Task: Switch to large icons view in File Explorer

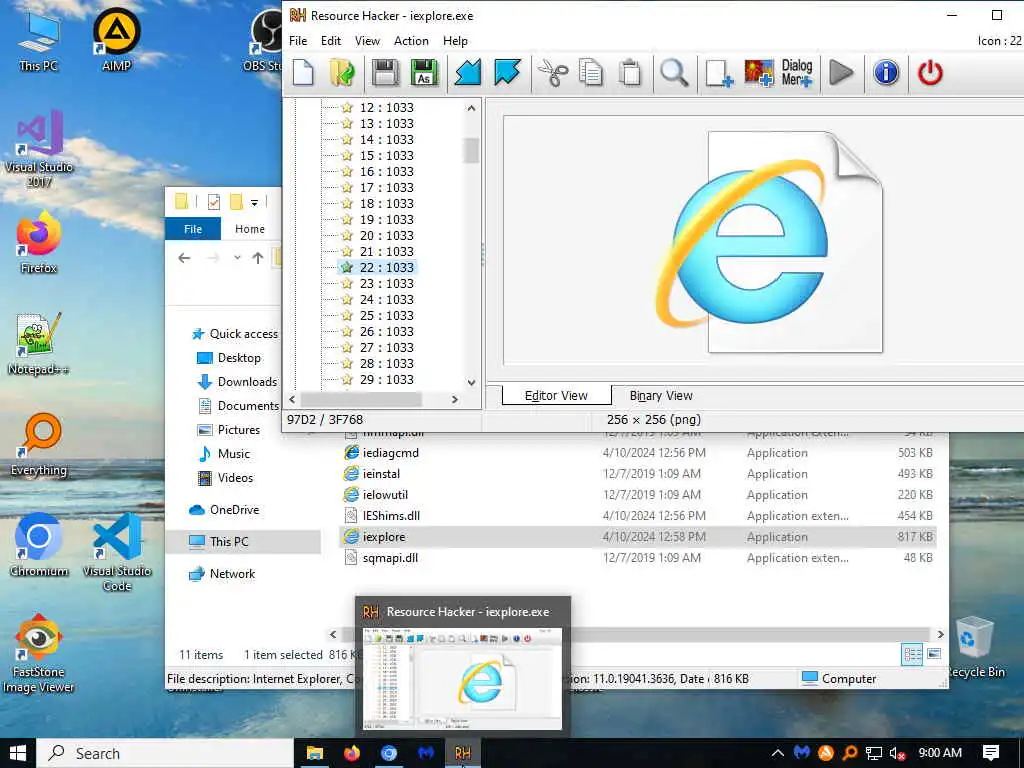Action: (x=934, y=654)
